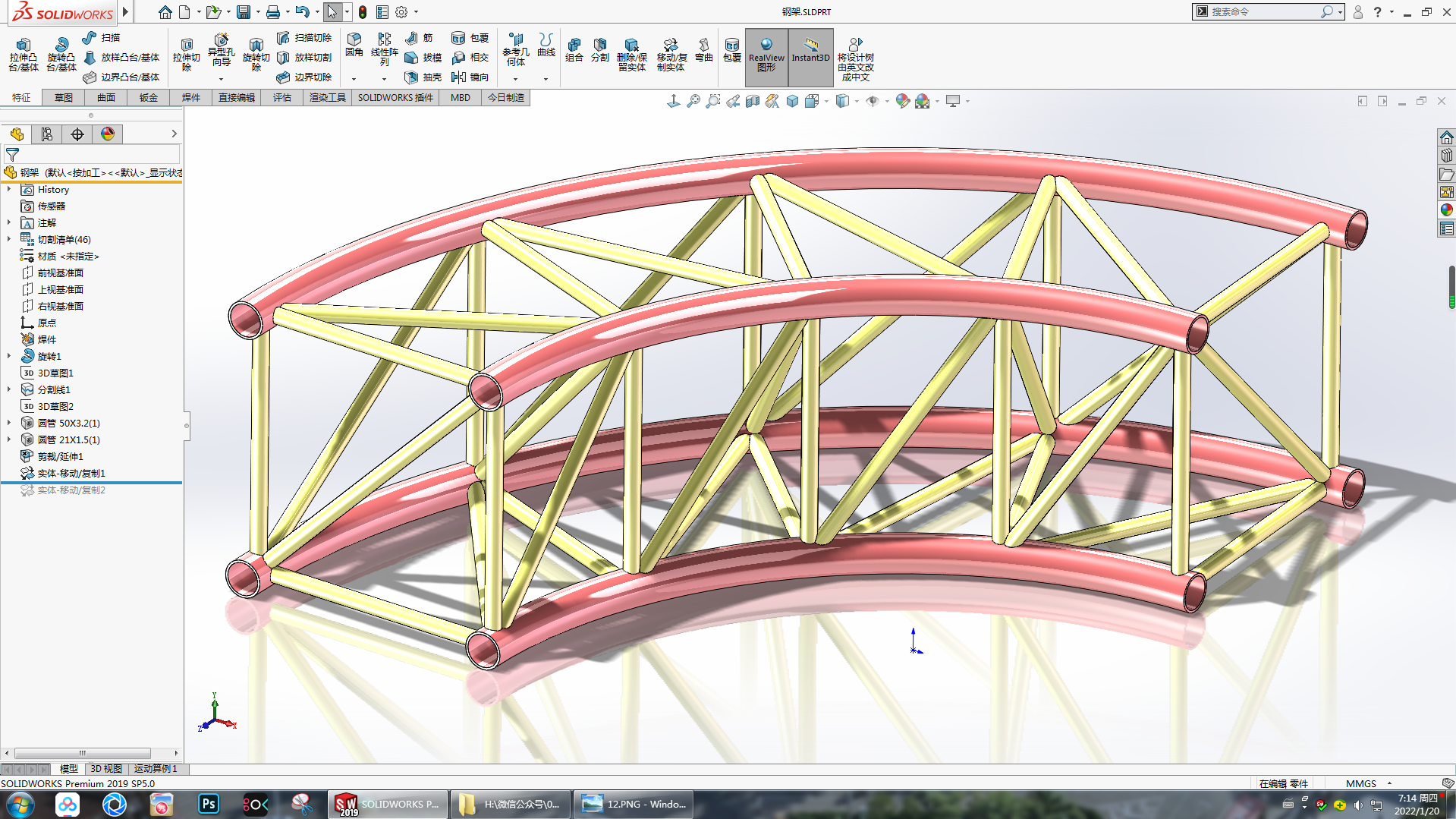This screenshot has width=1456, height=819.
Task: Expand the SOLIDWORKS menu flyout arrow
Action: (126, 12)
